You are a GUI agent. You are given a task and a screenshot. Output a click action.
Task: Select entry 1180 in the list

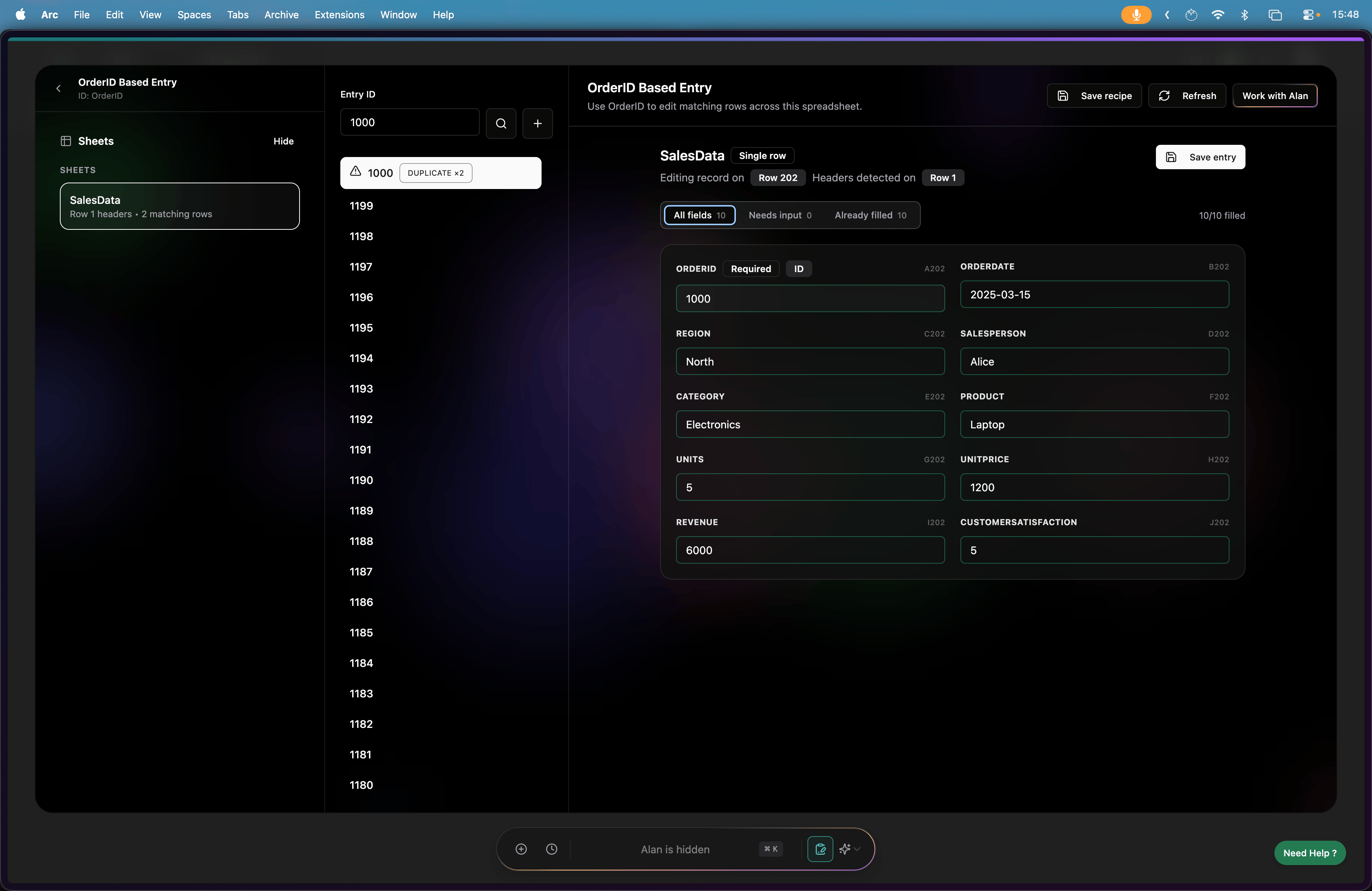[x=441, y=785]
